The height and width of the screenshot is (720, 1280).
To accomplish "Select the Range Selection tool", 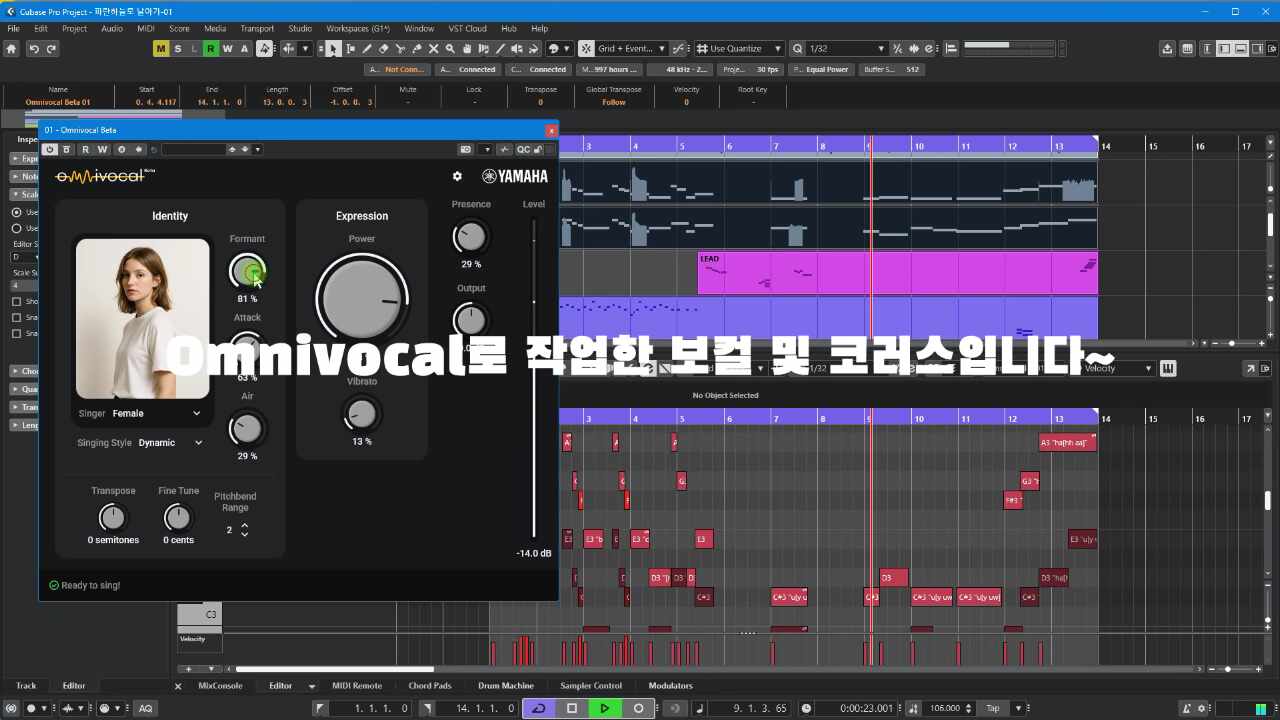I will pos(350,48).
